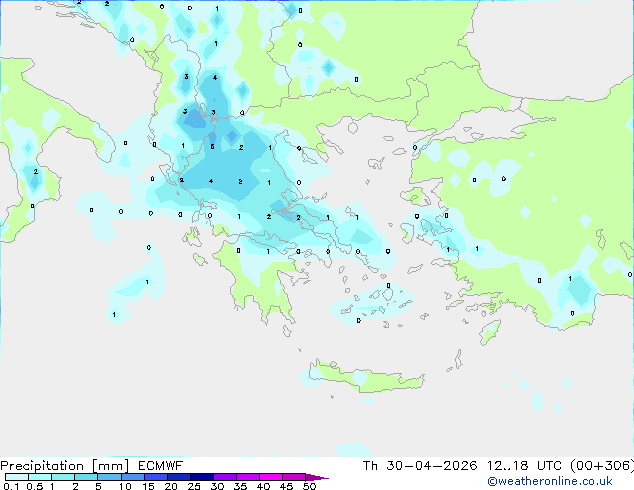Screen dimensions: 634x490
Task: Click the 20–25 mm legend color swatch
Action: click(179, 477)
